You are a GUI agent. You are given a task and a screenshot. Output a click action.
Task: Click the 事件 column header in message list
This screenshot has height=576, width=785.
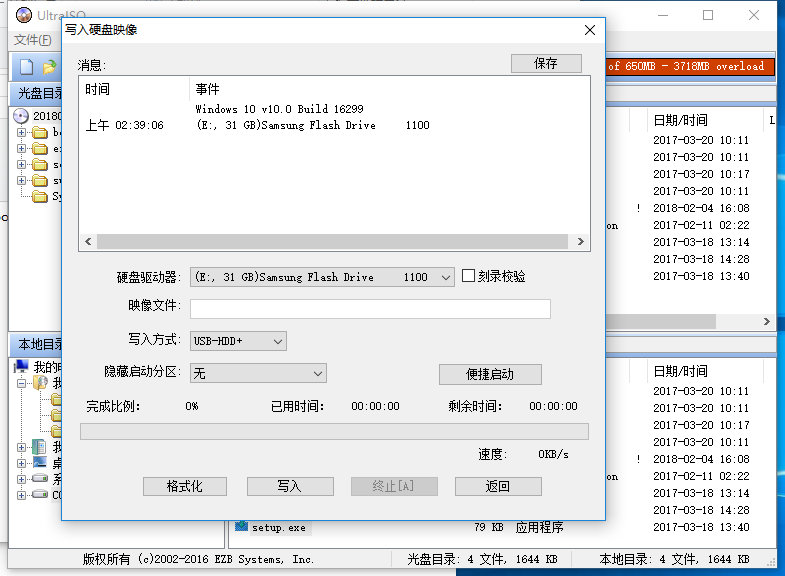[x=207, y=89]
